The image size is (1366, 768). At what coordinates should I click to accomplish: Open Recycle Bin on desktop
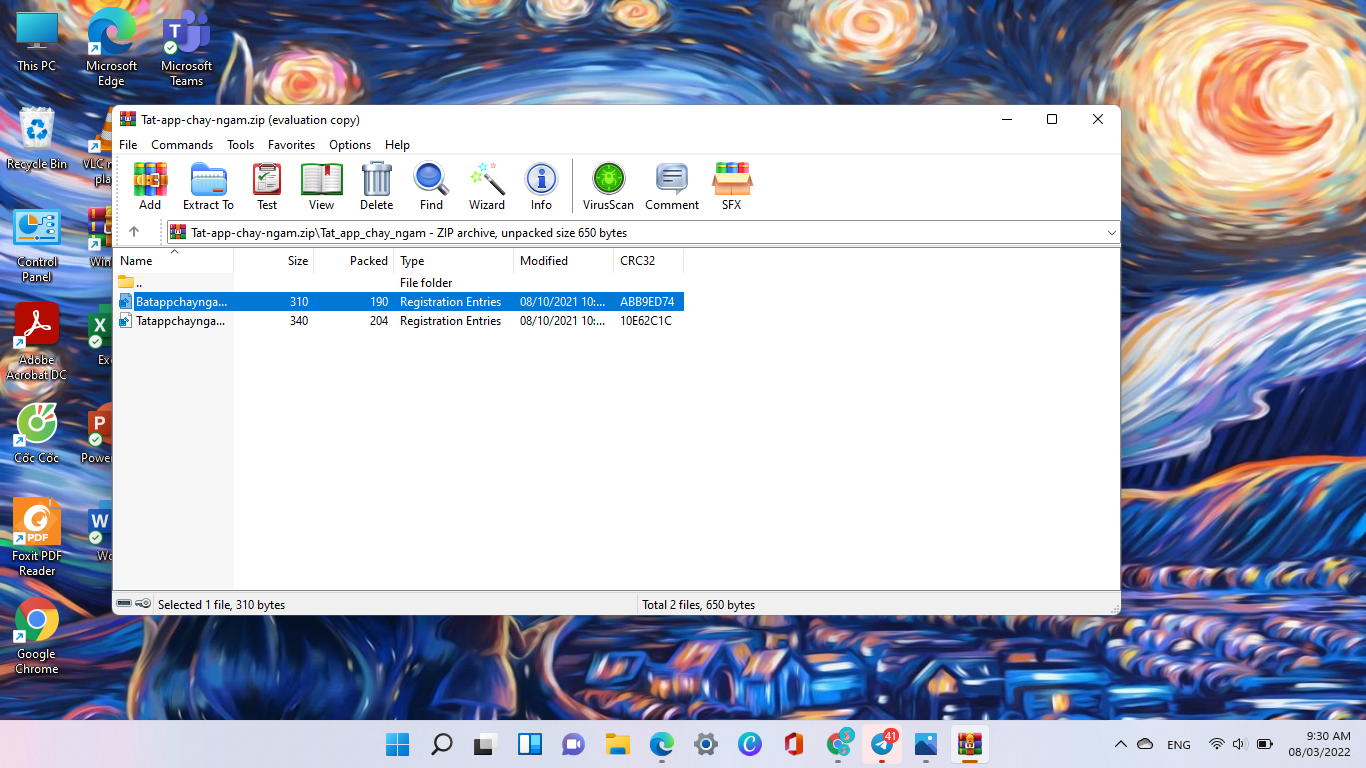coord(37,139)
